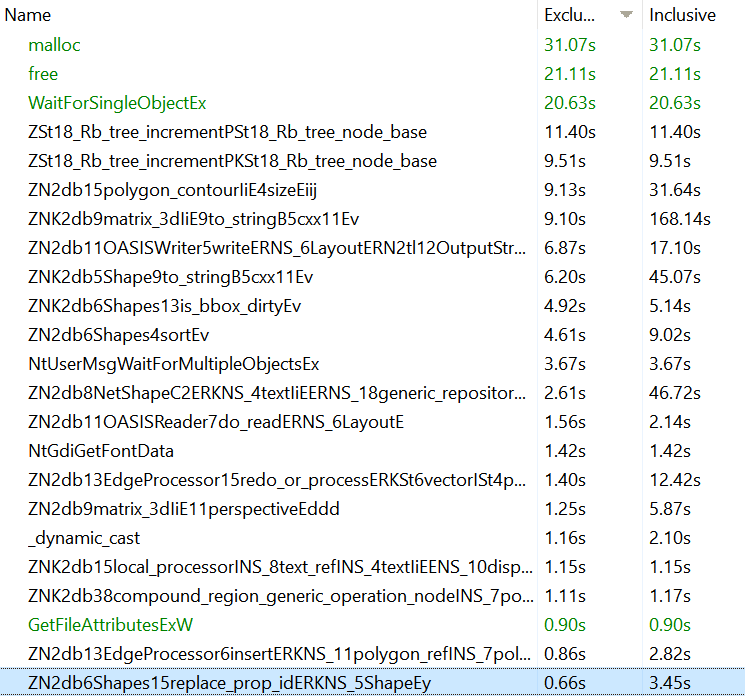Select NtUserMsgWaitForMultipleObjectsEx row

point(372,364)
